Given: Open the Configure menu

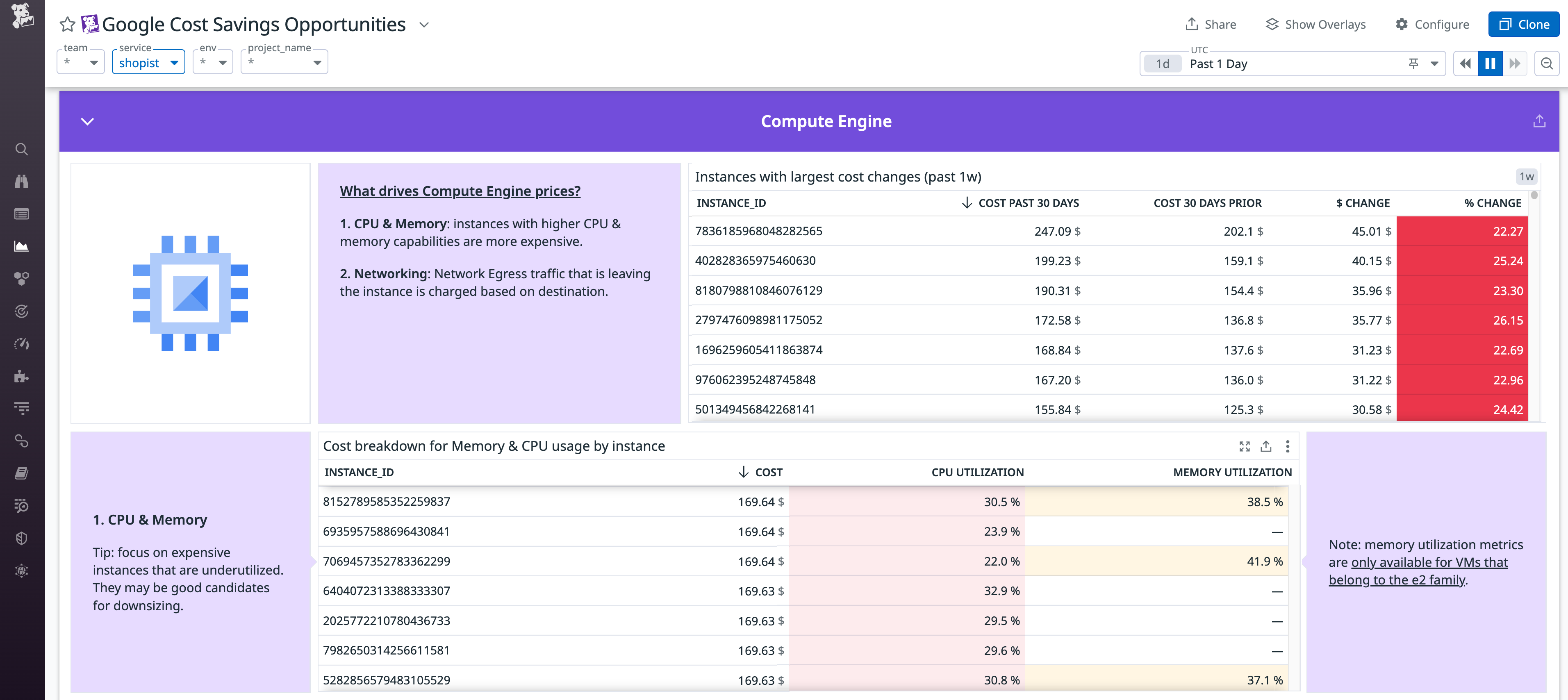Looking at the screenshot, I should point(1431,24).
